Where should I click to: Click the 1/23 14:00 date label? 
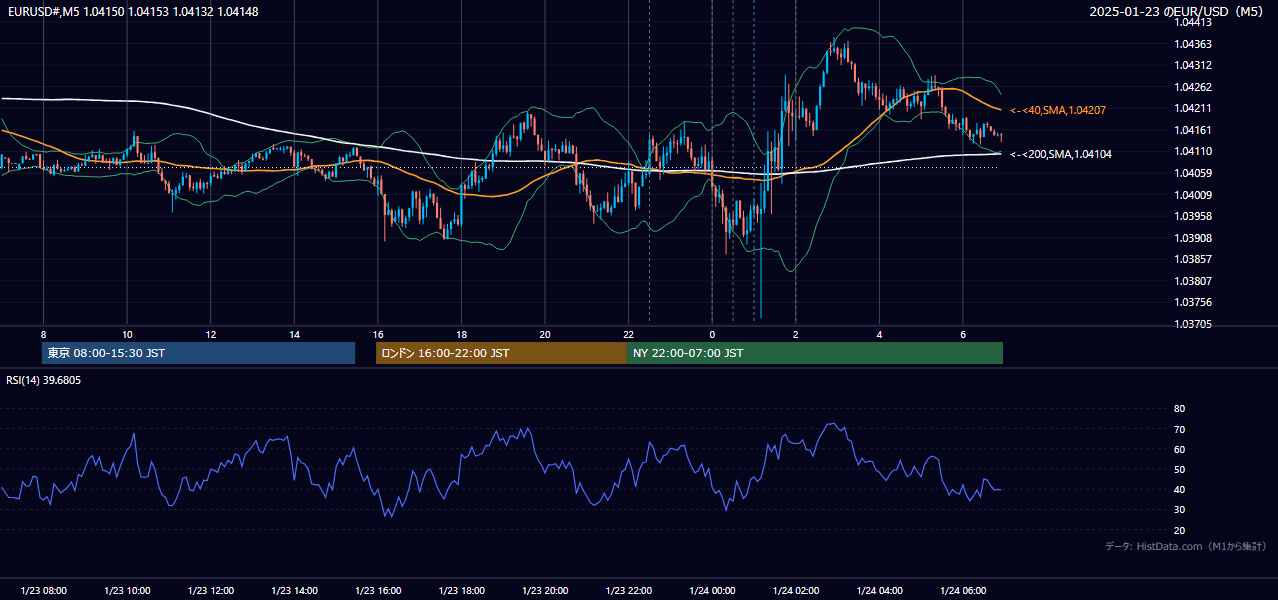(x=294, y=591)
